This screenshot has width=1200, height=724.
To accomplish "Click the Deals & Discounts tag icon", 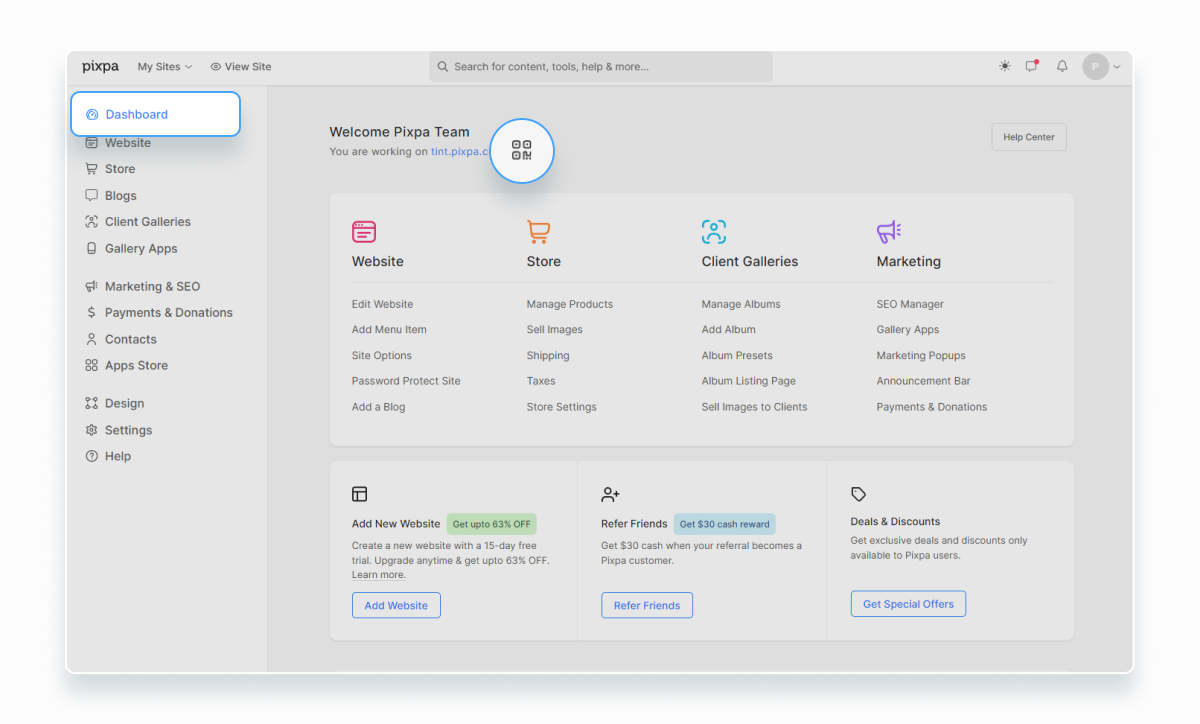I will [859, 494].
